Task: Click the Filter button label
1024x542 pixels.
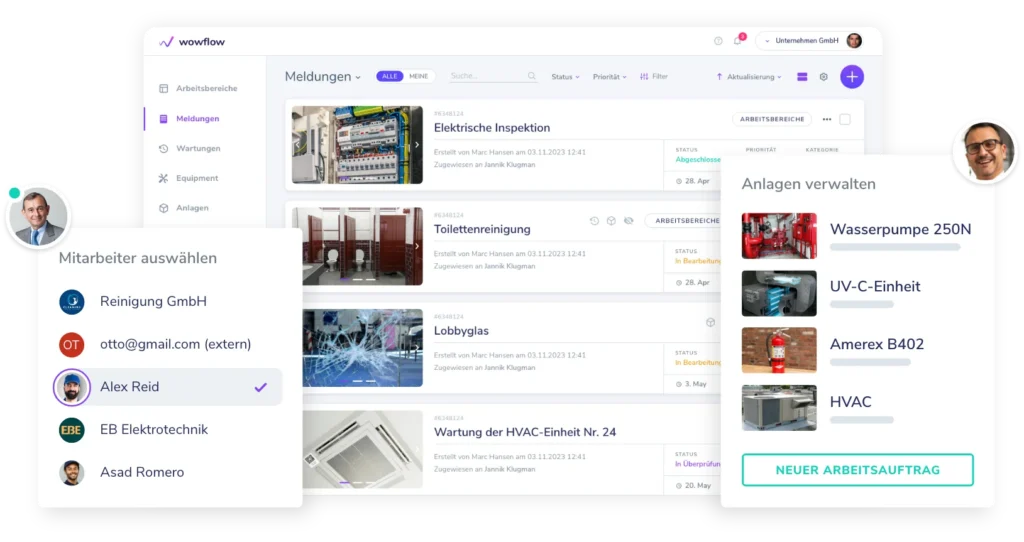Action: coord(660,76)
